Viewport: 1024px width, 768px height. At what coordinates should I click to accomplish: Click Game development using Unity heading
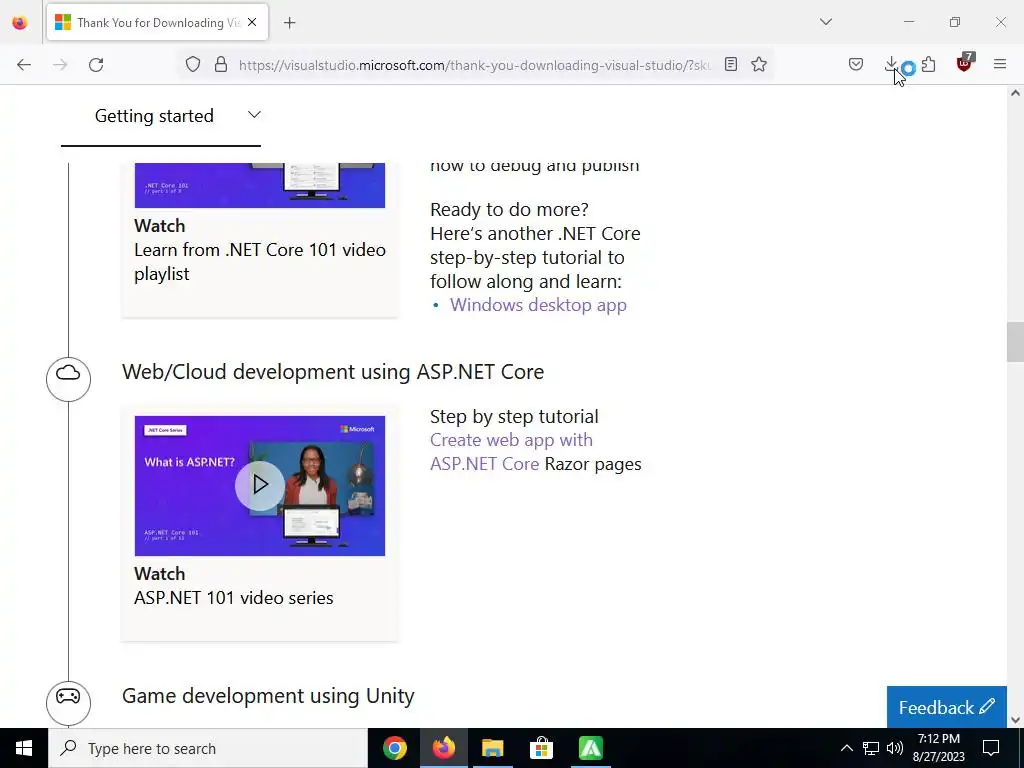268,696
